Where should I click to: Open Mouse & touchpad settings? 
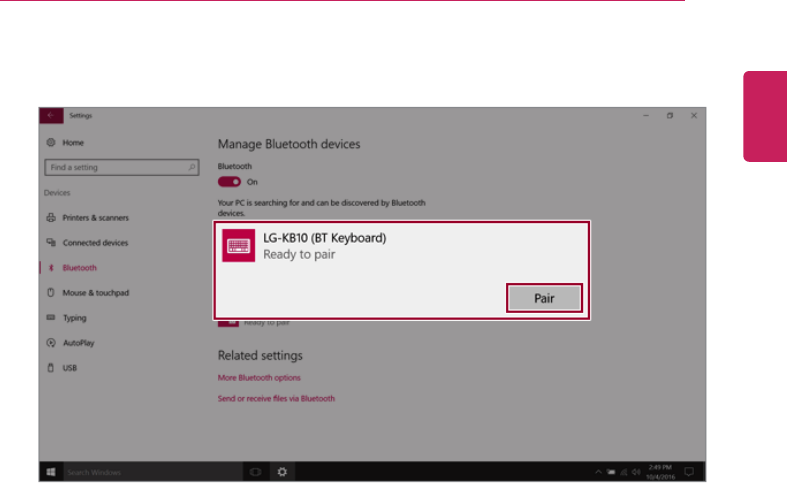click(95, 293)
